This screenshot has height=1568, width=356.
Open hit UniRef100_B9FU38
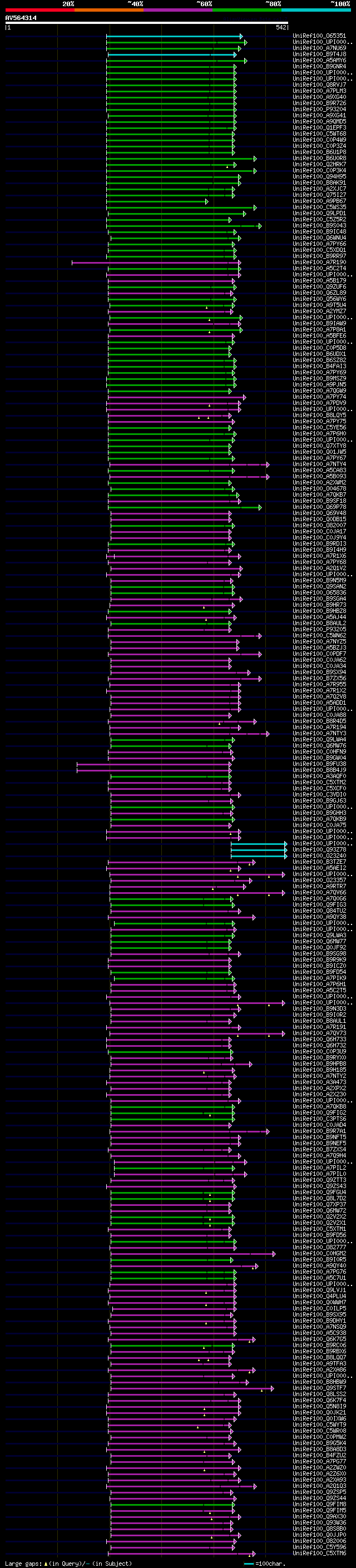click(319, 764)
